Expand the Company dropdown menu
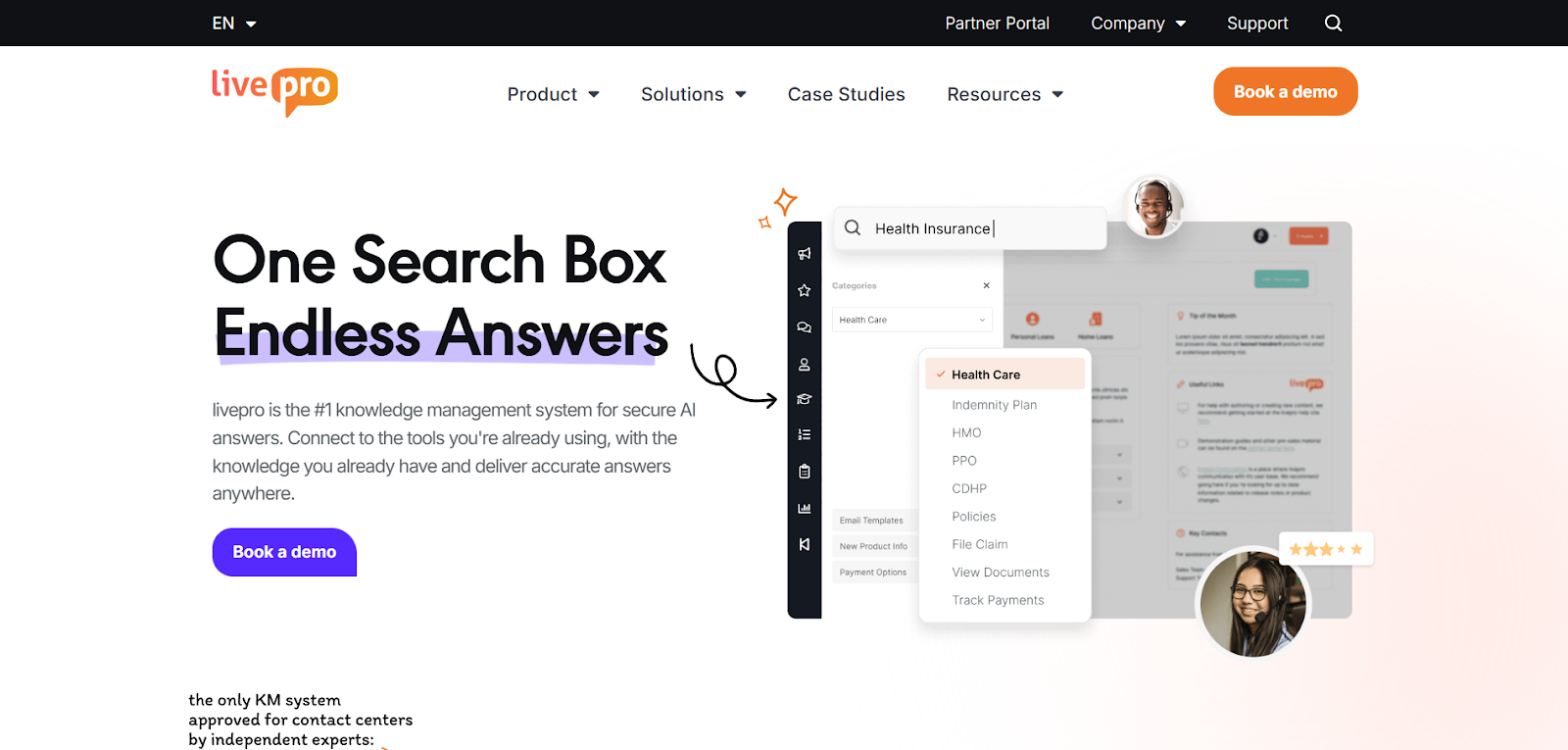This screenshot has height=750, width=1568. [1139, 23]
